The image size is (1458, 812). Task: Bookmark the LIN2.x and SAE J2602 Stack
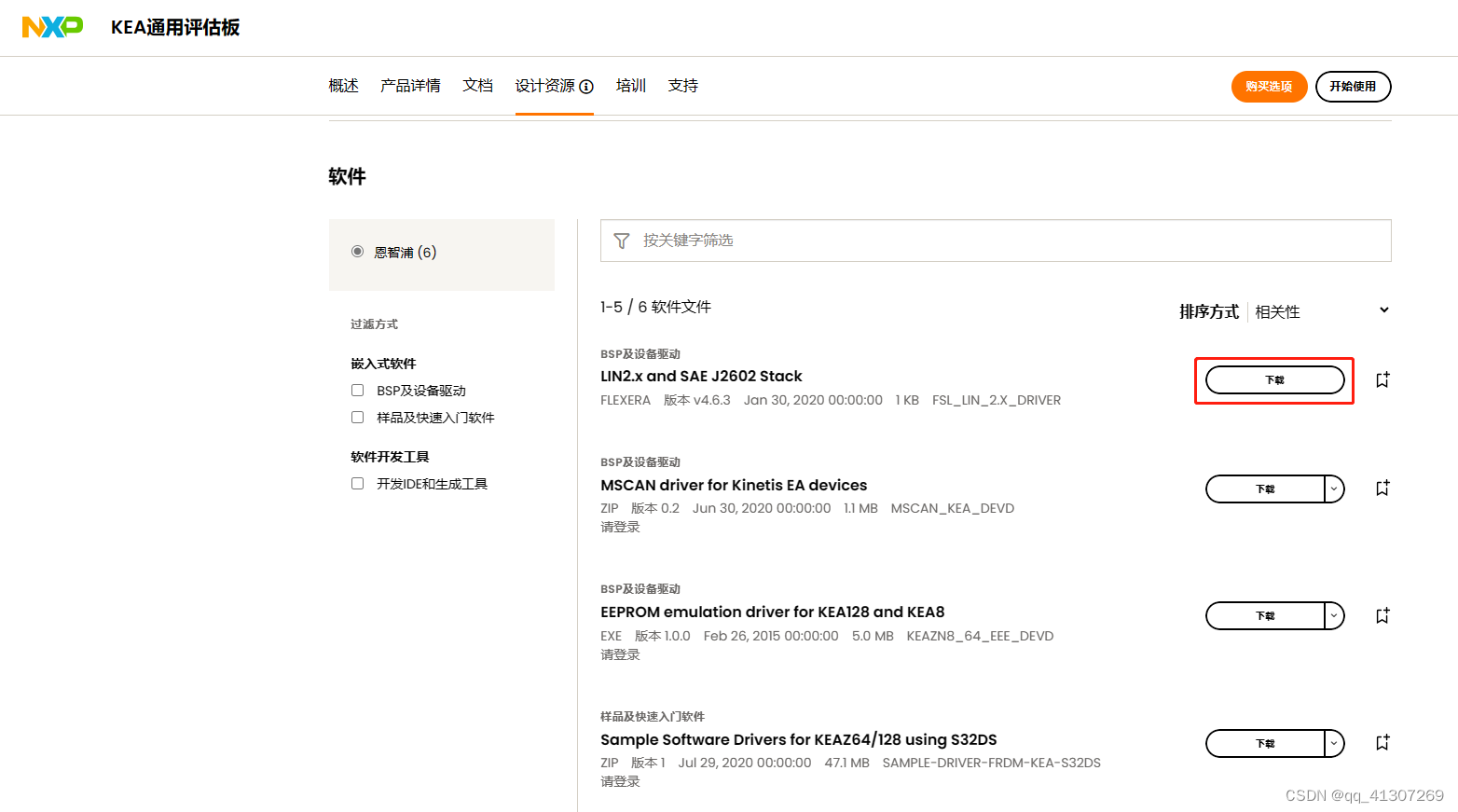point(1382,379)
